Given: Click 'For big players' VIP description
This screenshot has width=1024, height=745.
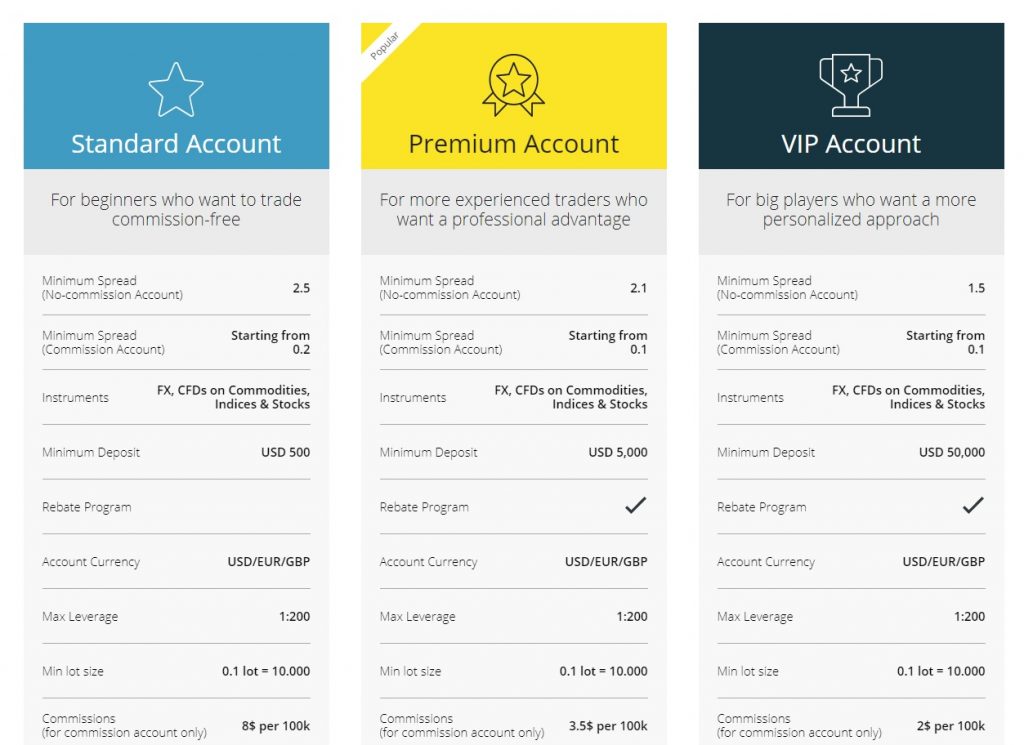Looking at the screenshot, I should 851,209.
